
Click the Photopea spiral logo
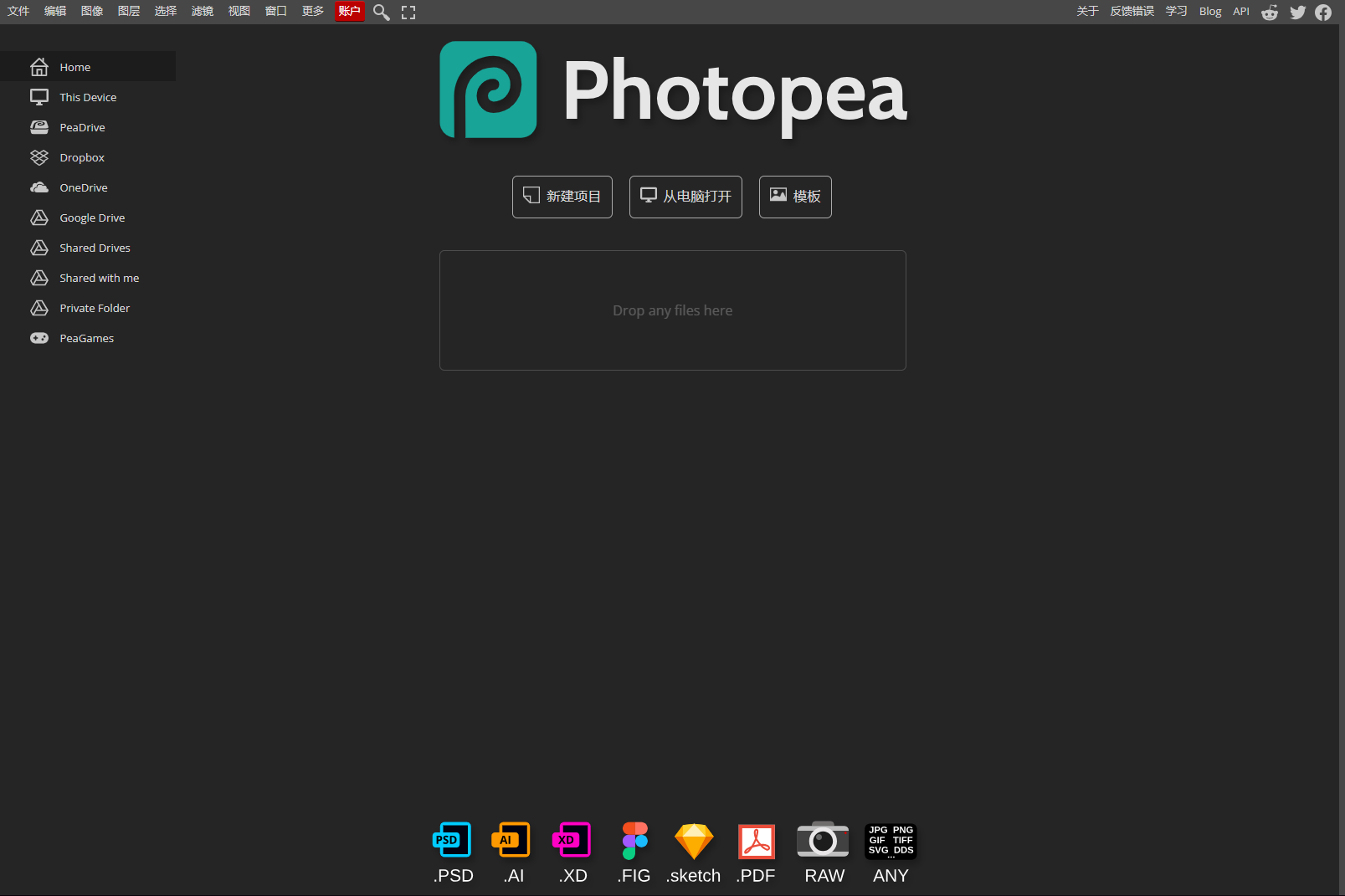(488, 90)
